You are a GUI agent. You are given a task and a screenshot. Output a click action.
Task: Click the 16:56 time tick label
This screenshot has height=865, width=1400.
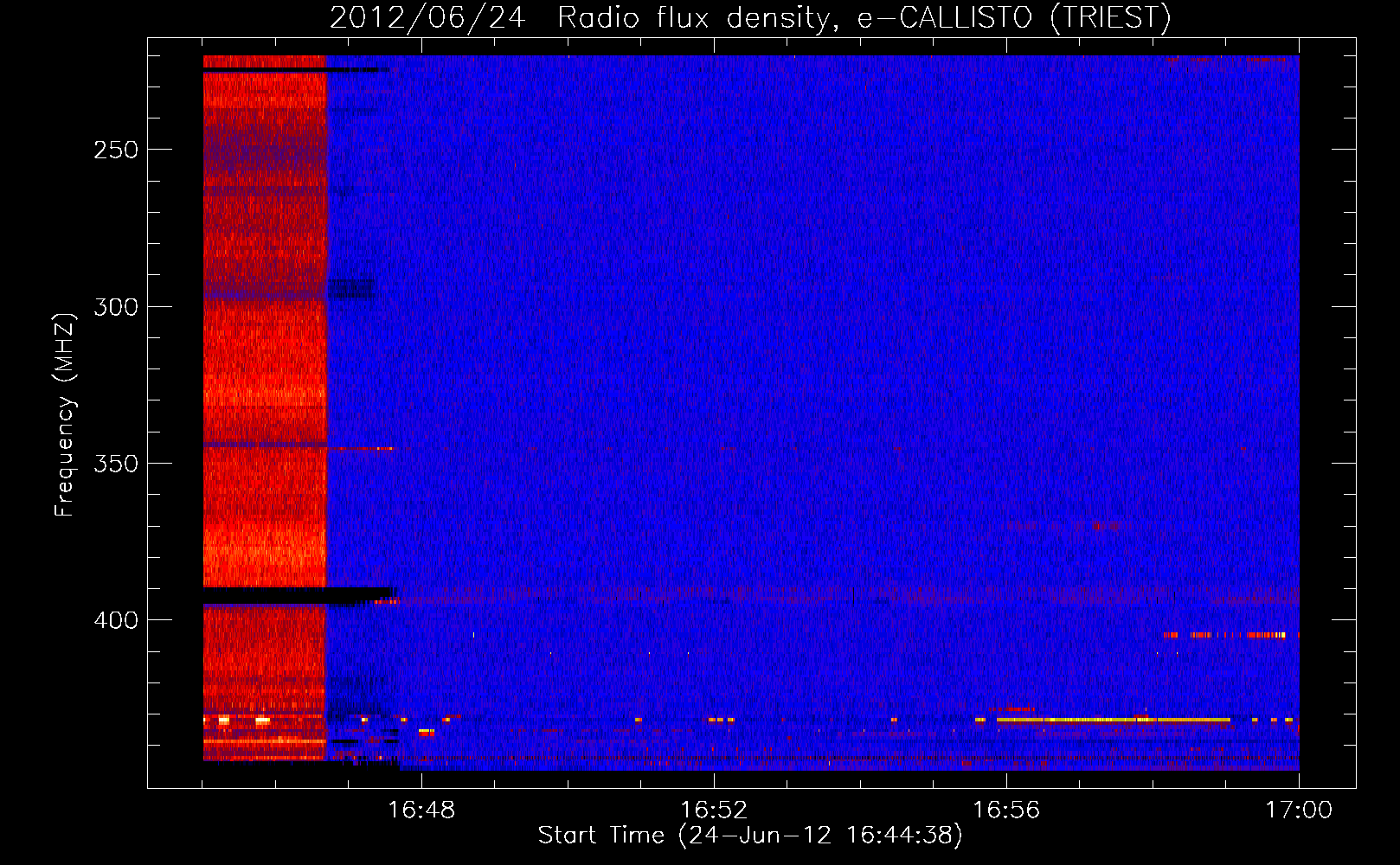point(1006,811)
